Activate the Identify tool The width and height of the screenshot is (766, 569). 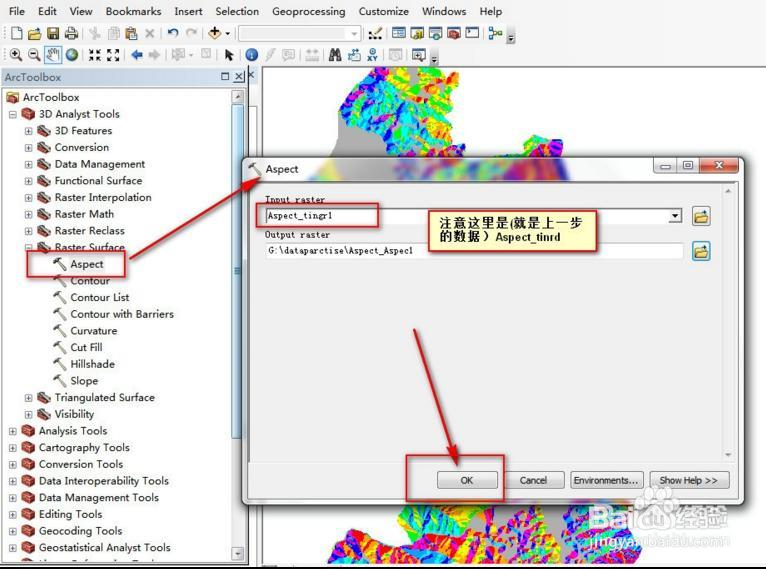tap(252, 55)
